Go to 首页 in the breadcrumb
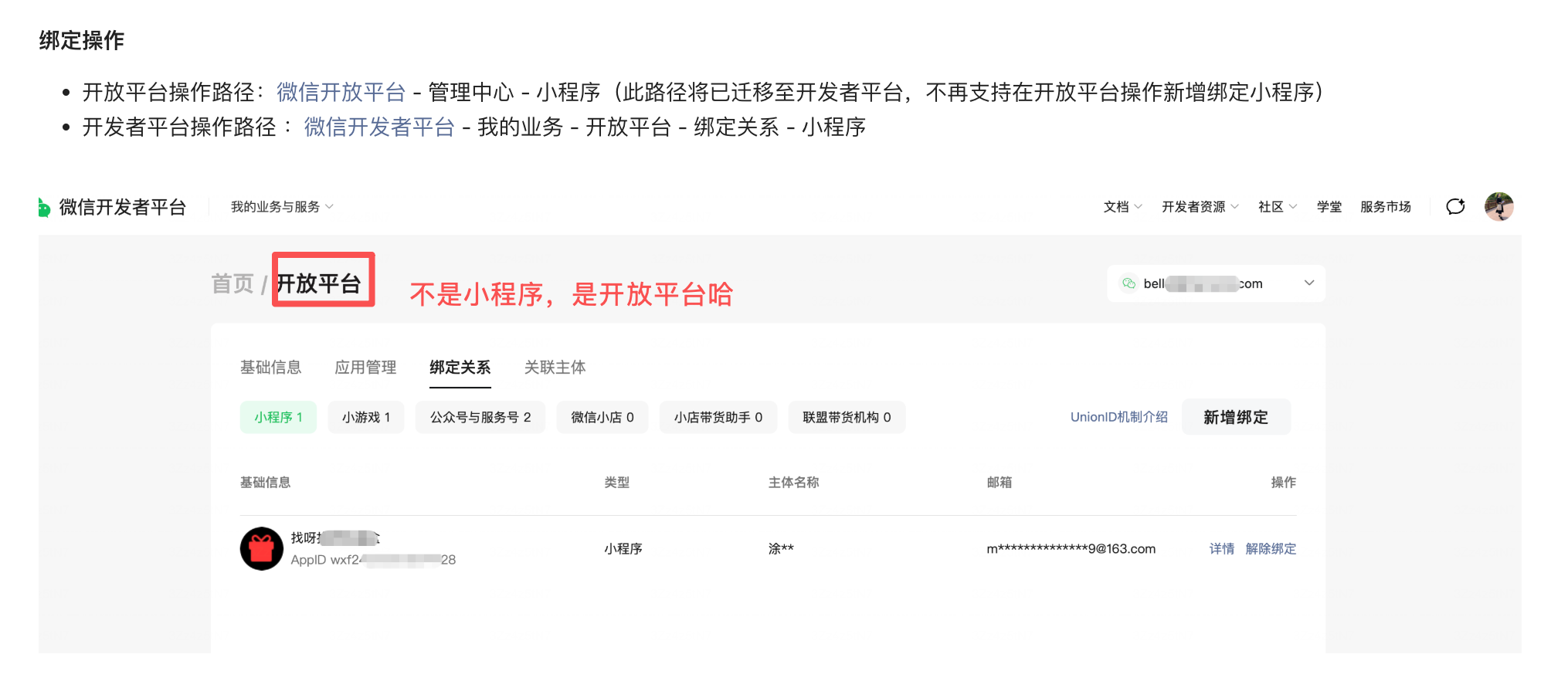 pos(232,283)
